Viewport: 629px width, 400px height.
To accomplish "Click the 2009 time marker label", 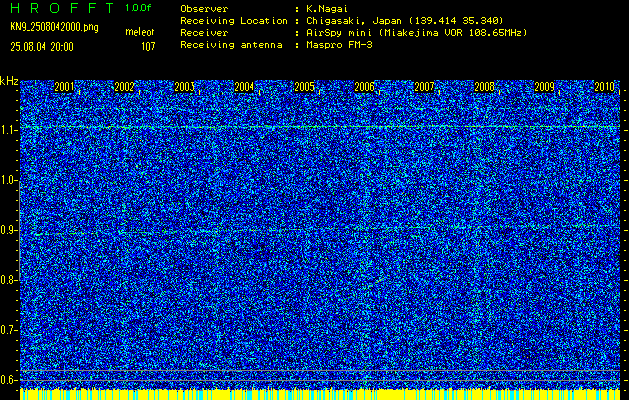I will pyautogui.click(x=545, y=87).
